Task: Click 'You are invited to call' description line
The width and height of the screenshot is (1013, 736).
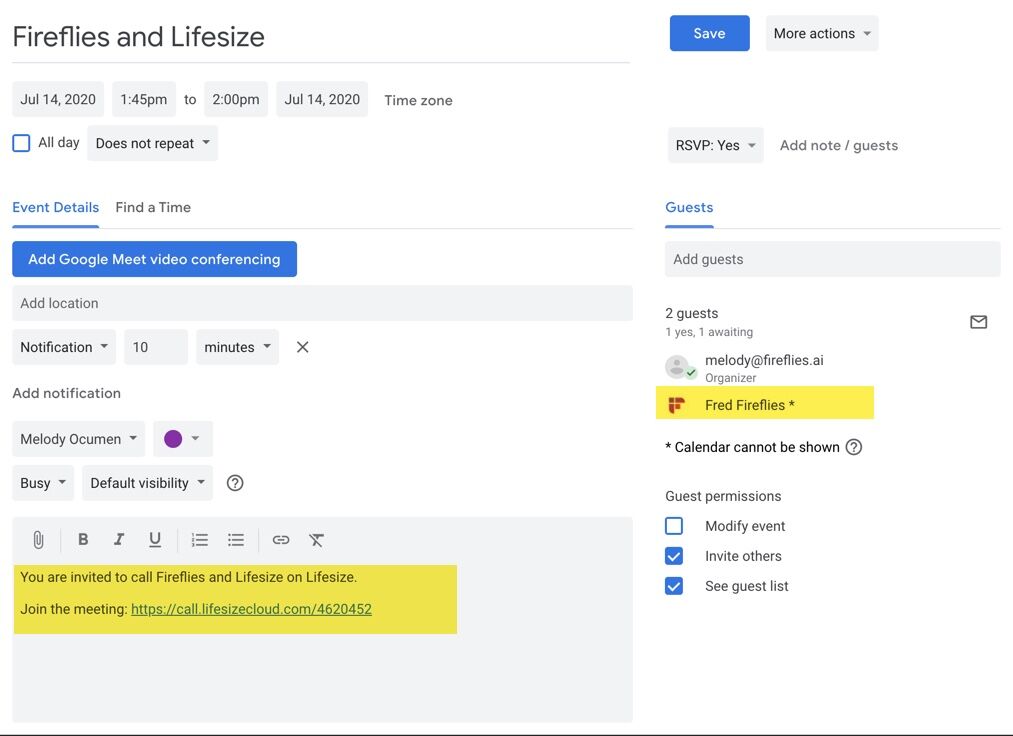Action: click(x=189, y=577)
